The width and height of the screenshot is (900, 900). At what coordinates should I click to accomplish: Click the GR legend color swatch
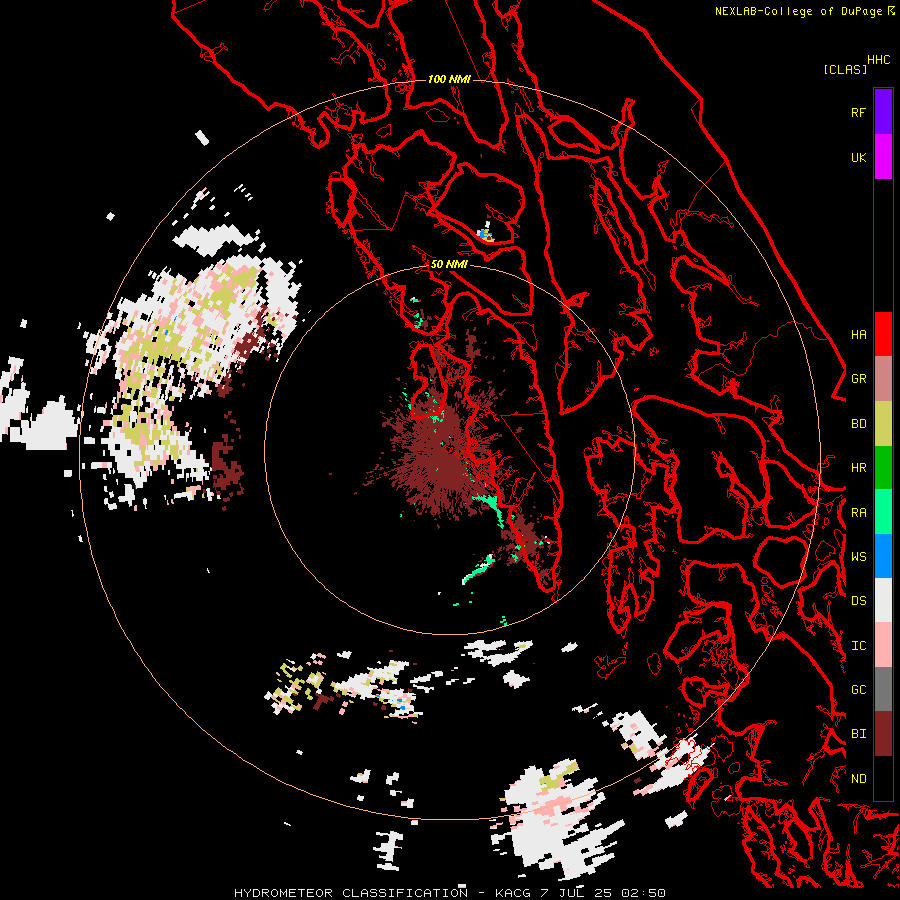[x=883, y=378]
